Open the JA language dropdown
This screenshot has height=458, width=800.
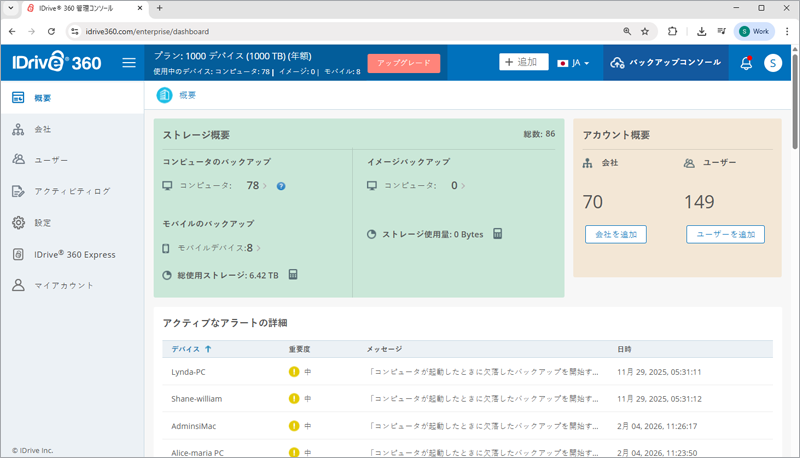click(573, 63)
